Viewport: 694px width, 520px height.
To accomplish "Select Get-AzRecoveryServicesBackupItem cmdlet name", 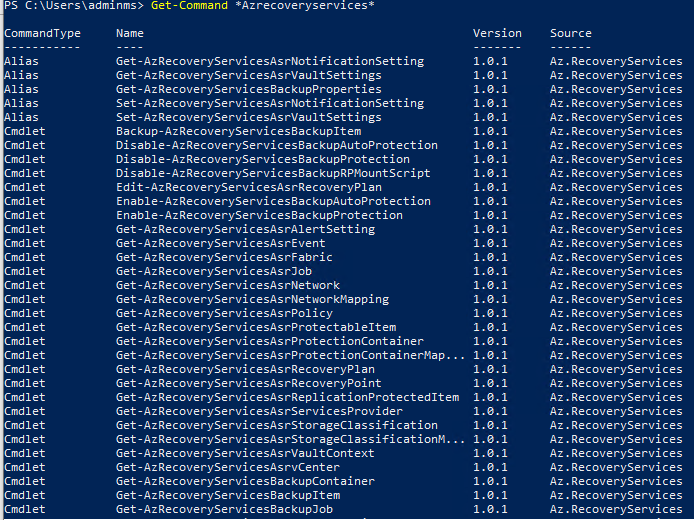I will click(x=228, y=496).
